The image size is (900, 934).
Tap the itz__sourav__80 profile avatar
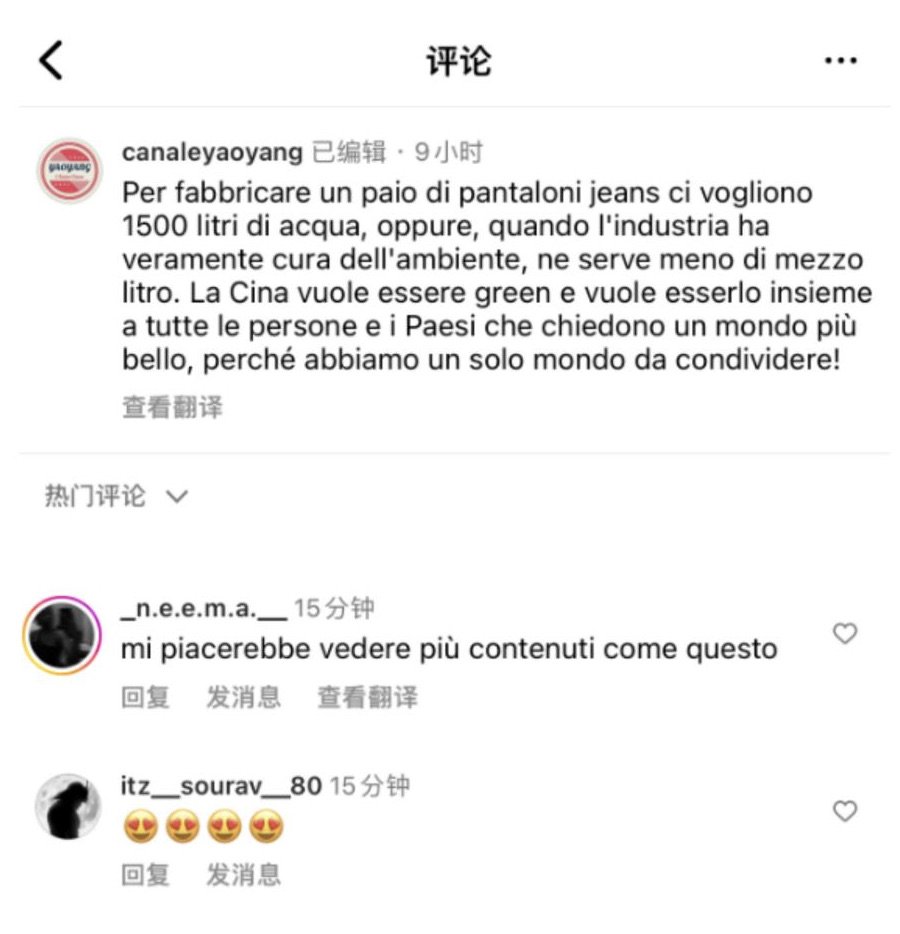pyautogui.click(x=68, y=807)
